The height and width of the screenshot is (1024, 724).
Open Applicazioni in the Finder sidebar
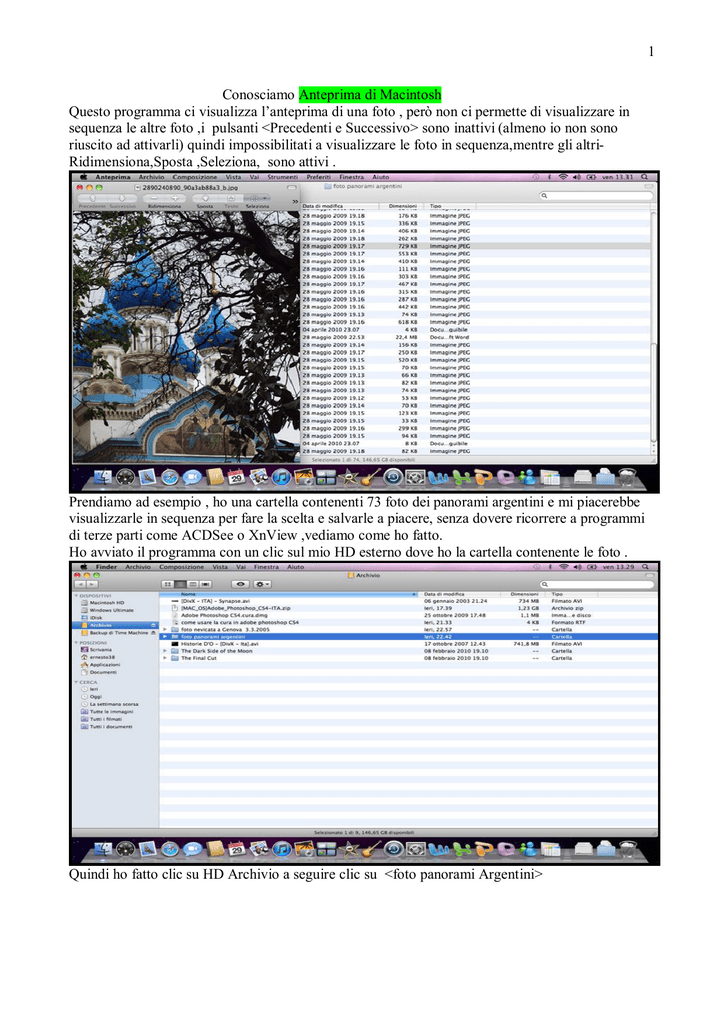tap(105, 664)
